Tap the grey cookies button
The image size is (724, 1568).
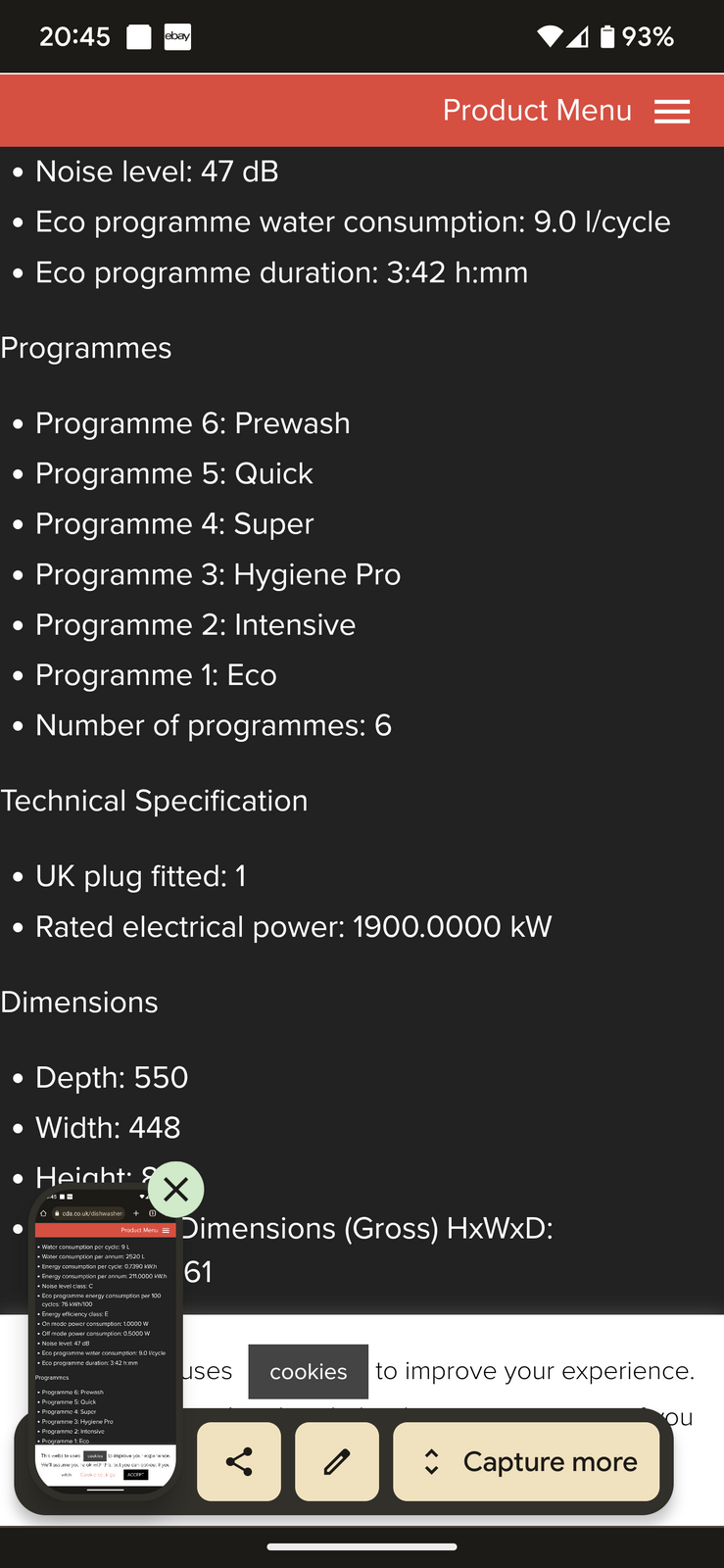point(308,1372)
